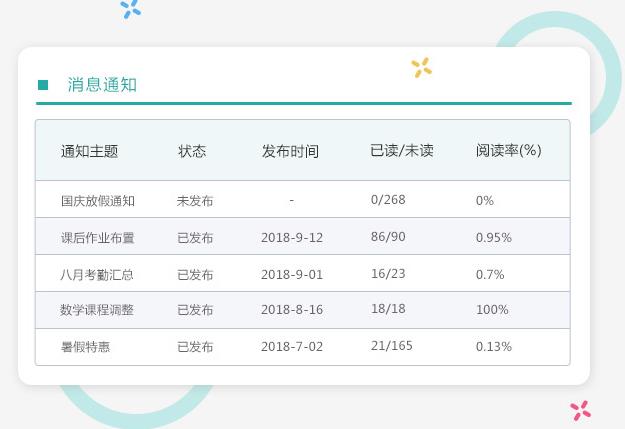
Task: Click the 阅读率(%) column header
Action: coord(509,151)
